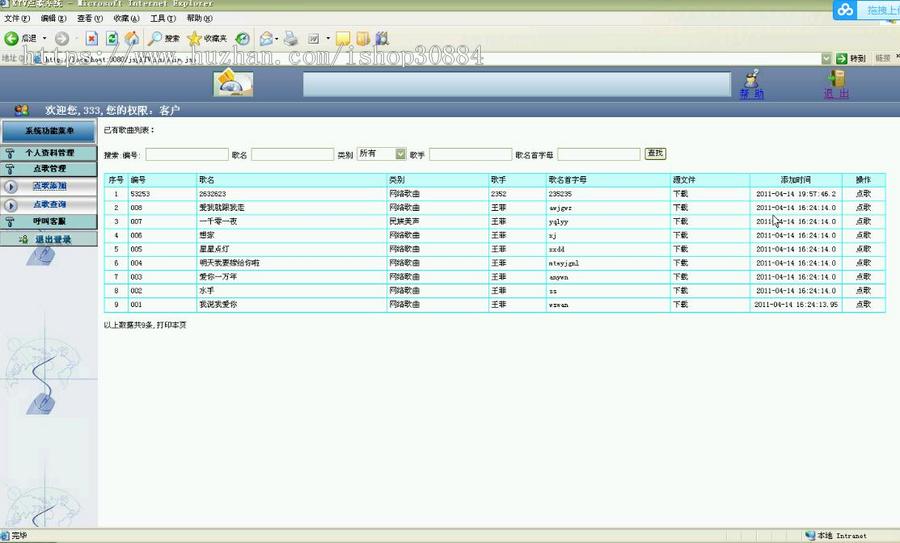900x543 pixels.
Task: Click the 查找 search button
Action: click(655, 153)
